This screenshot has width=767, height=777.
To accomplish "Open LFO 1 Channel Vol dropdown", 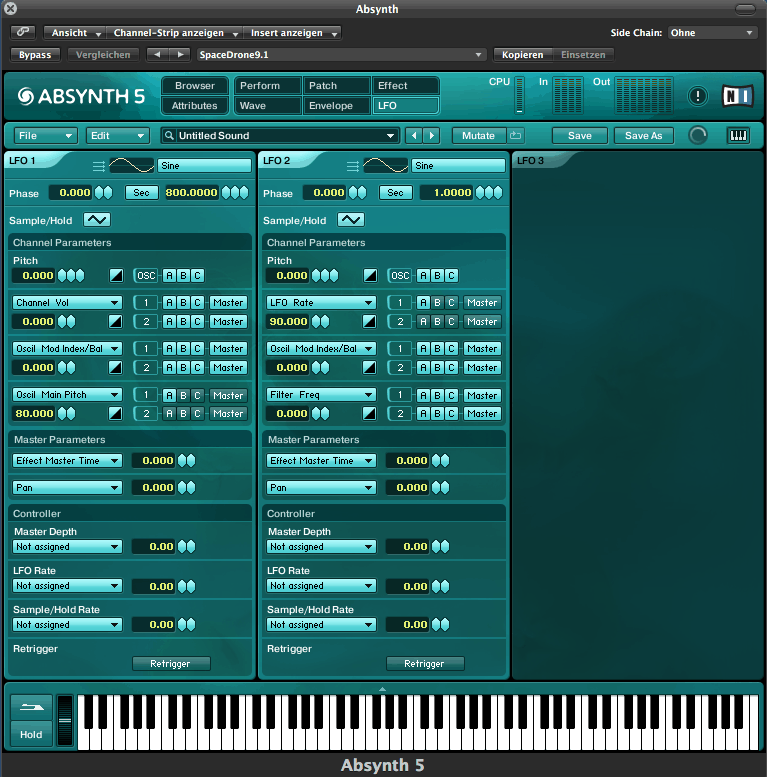I will click(67, 302).
